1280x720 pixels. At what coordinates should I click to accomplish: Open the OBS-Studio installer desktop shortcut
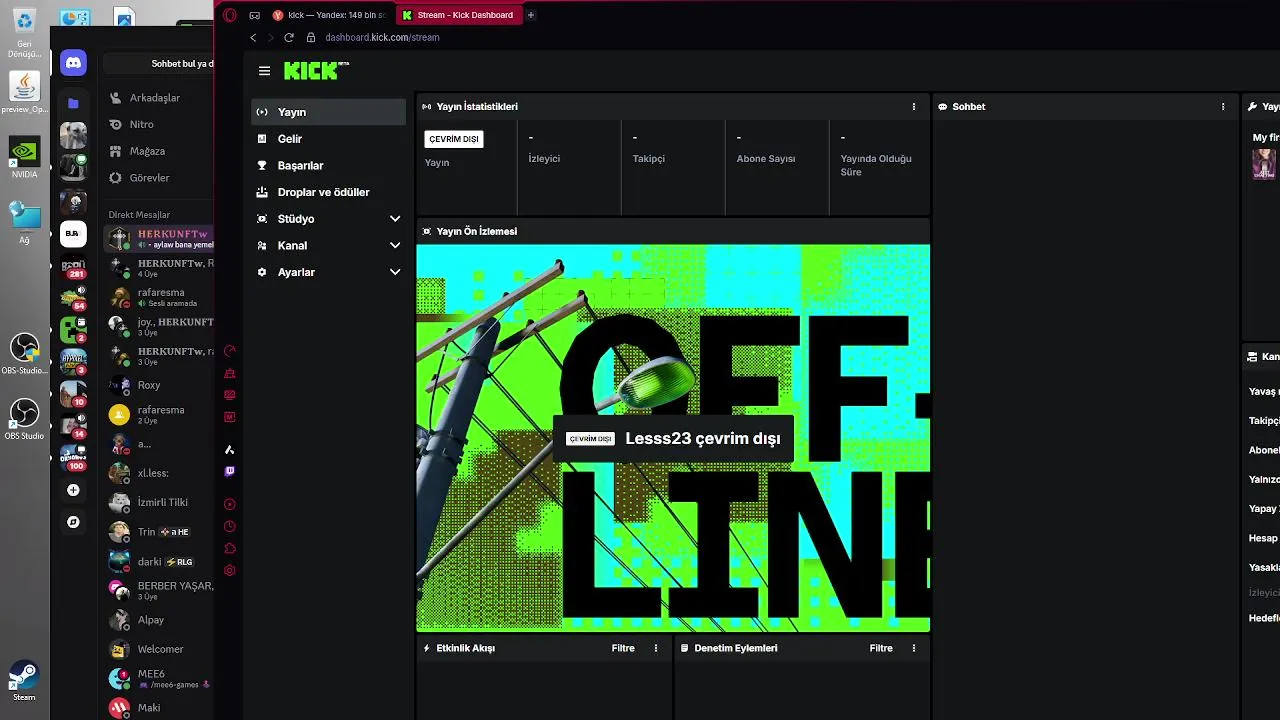pyautogui.click(x=24, y=354)
